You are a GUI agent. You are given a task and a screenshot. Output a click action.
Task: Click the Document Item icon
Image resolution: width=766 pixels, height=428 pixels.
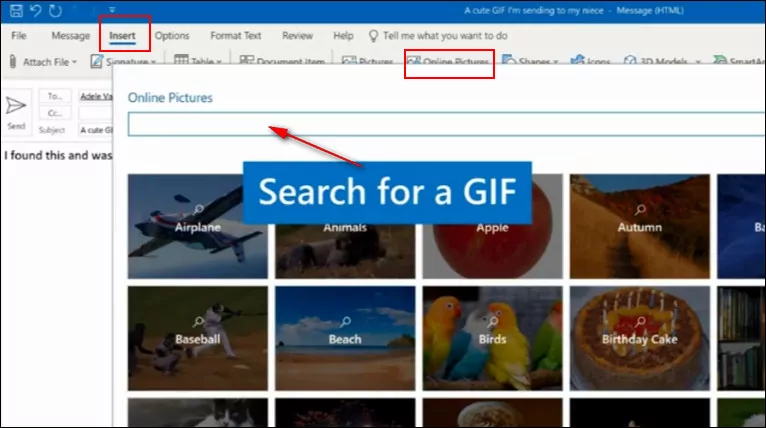246,60
